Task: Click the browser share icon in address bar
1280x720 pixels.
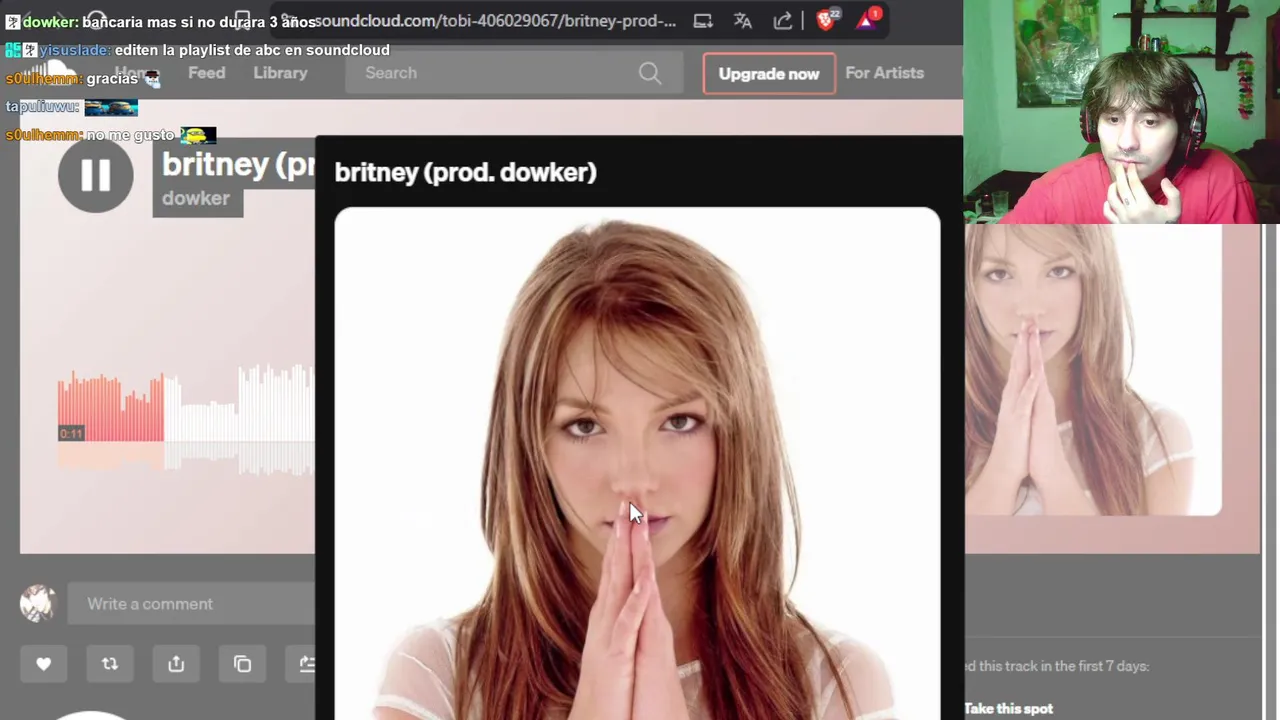Action: pyautogui.click(x=783, y=20)
